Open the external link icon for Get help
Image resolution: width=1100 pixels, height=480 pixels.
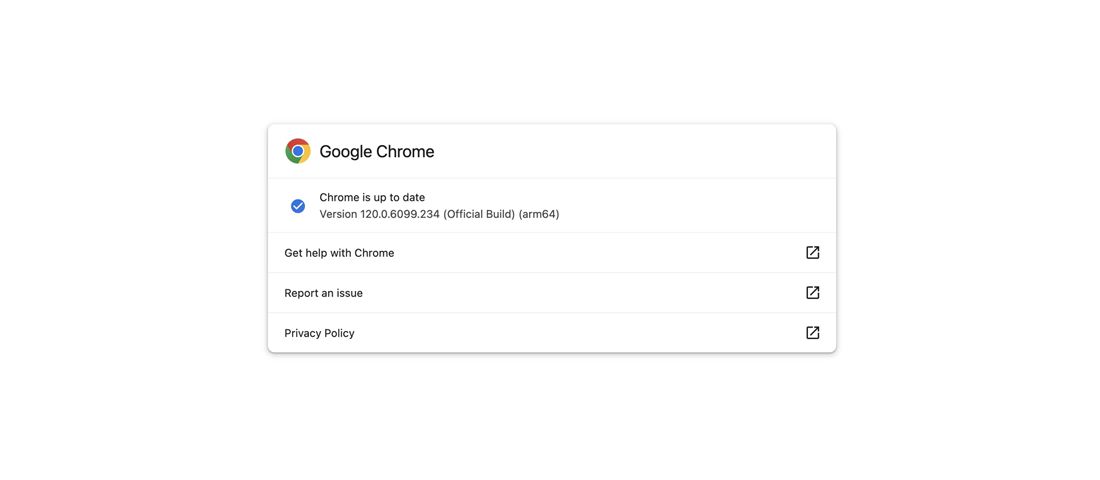tap(813, 253)
